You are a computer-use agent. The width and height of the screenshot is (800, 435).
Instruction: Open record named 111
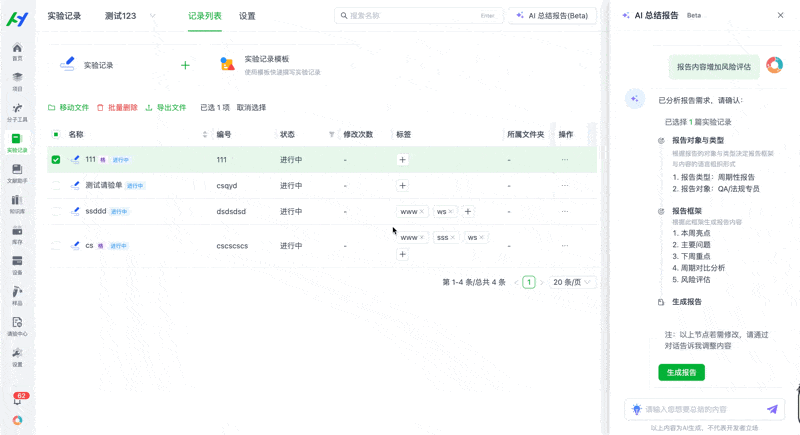[90, 160]
